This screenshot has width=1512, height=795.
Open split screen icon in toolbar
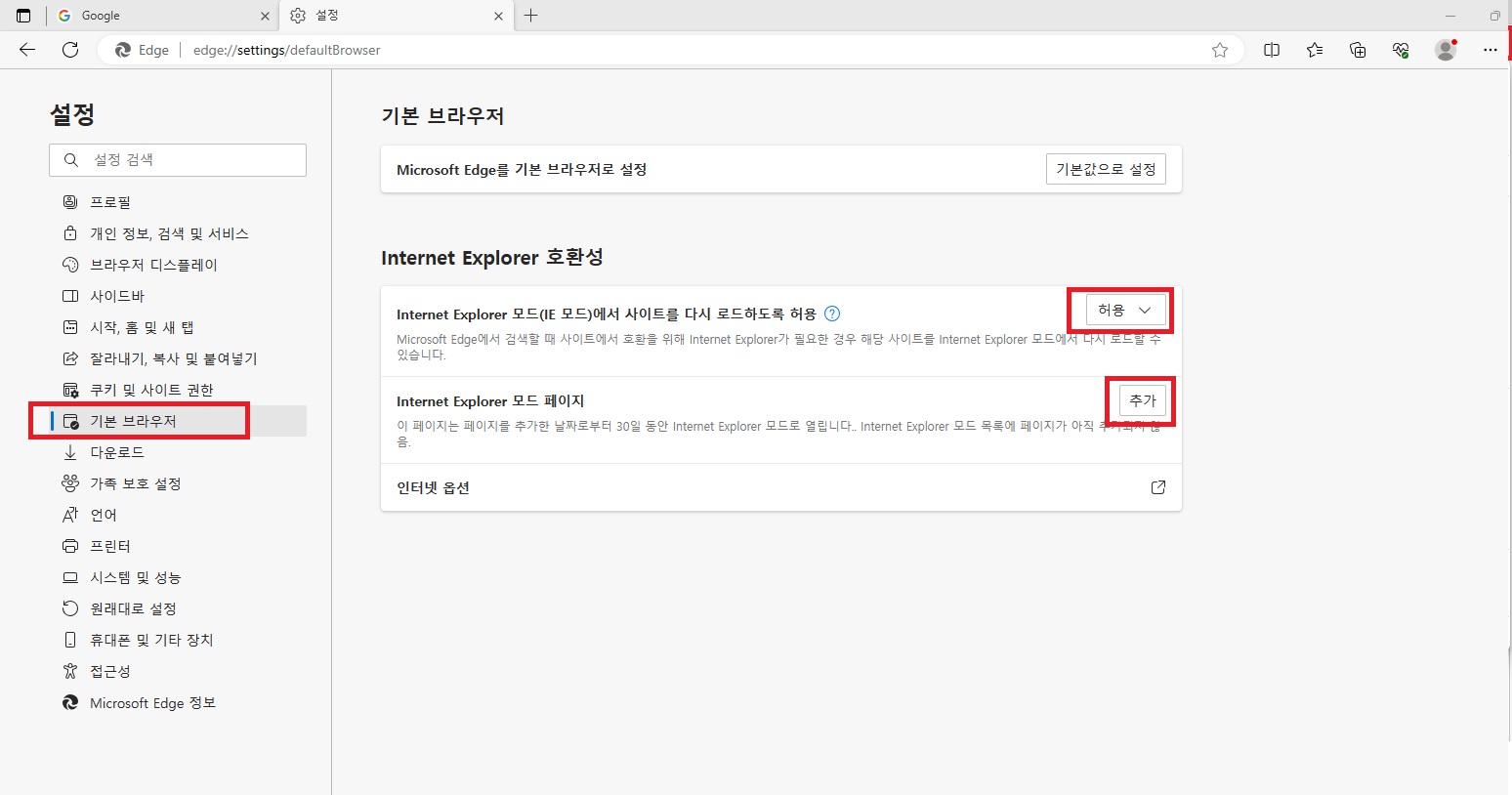point(1272,50)
